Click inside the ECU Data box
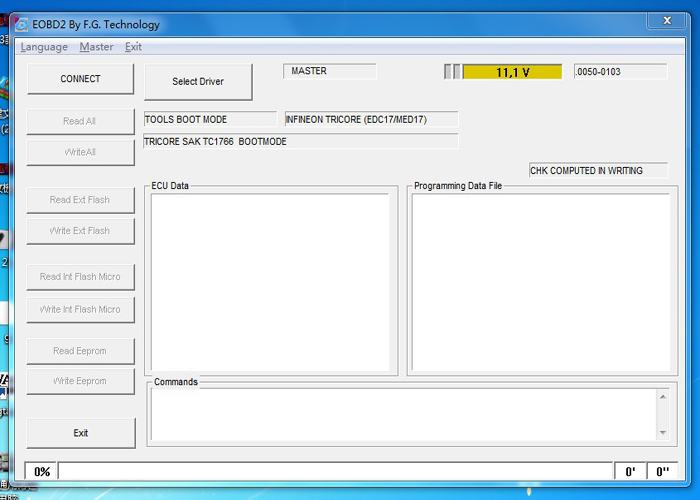The height and width of the screenshot is (500, 700). point(270,282)
